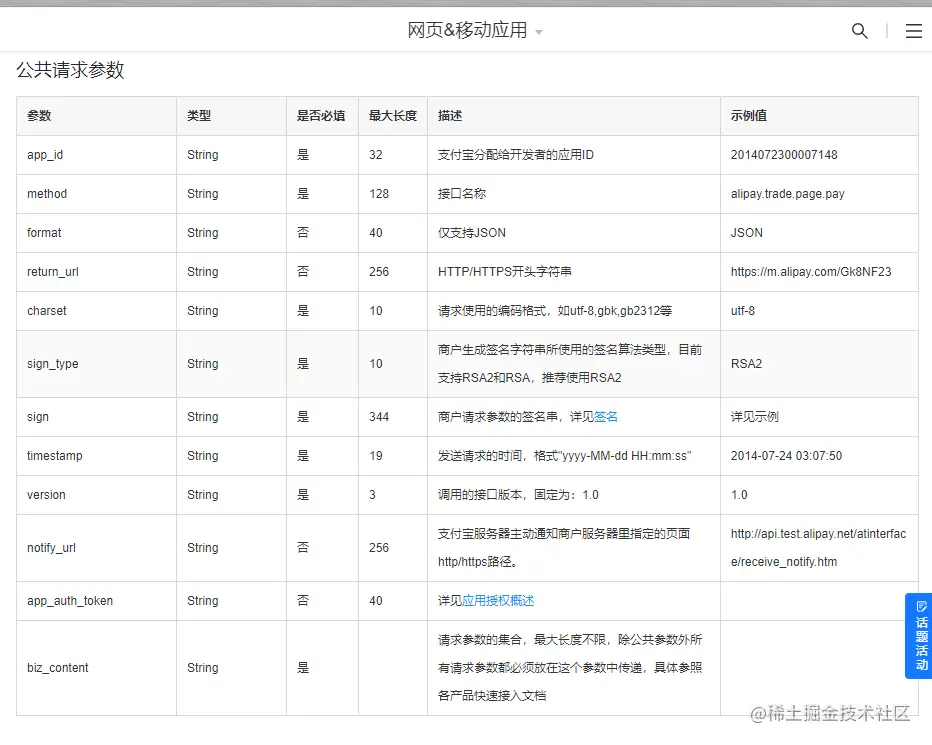Click the RSA2 example value
Screen dimensions: 932x745
tap(747, 364)
